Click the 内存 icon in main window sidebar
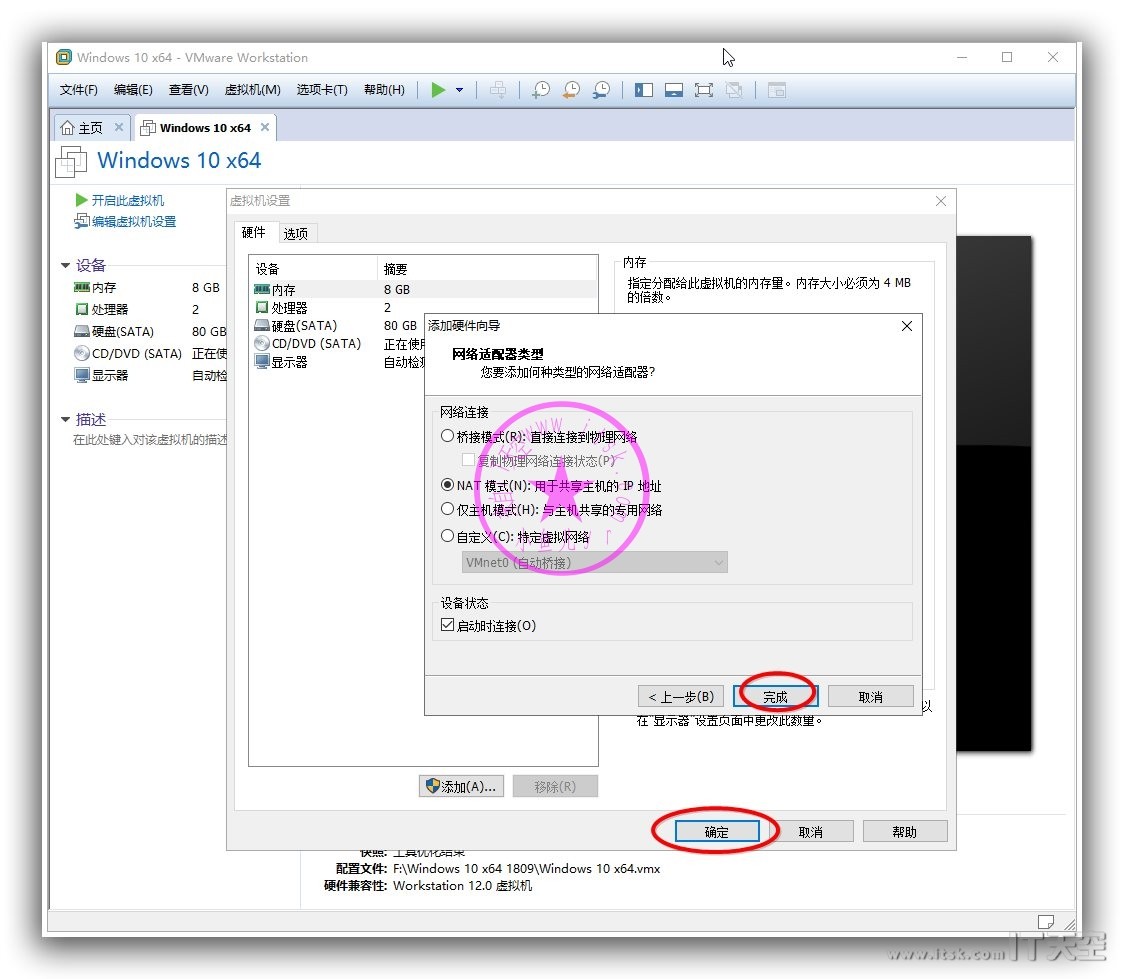1124x979 pixels. (x=82, y=287)
